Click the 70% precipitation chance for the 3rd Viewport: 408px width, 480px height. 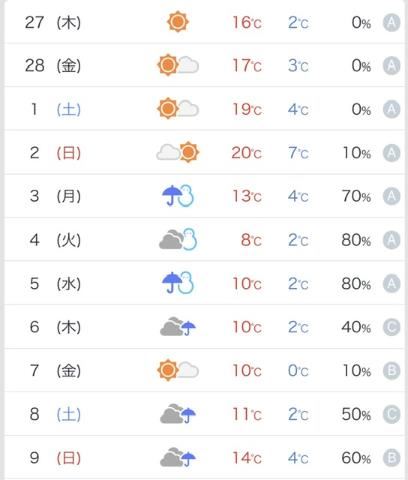pos(356,196)
